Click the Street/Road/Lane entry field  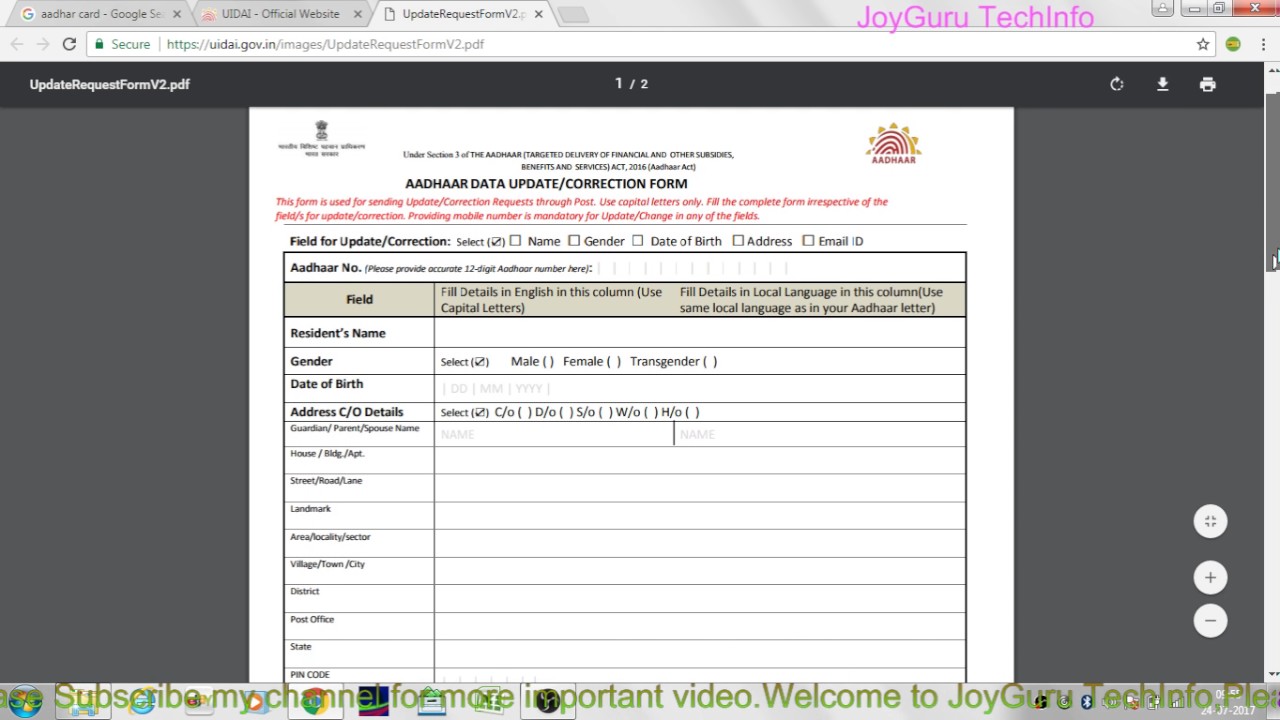point(700,488)
